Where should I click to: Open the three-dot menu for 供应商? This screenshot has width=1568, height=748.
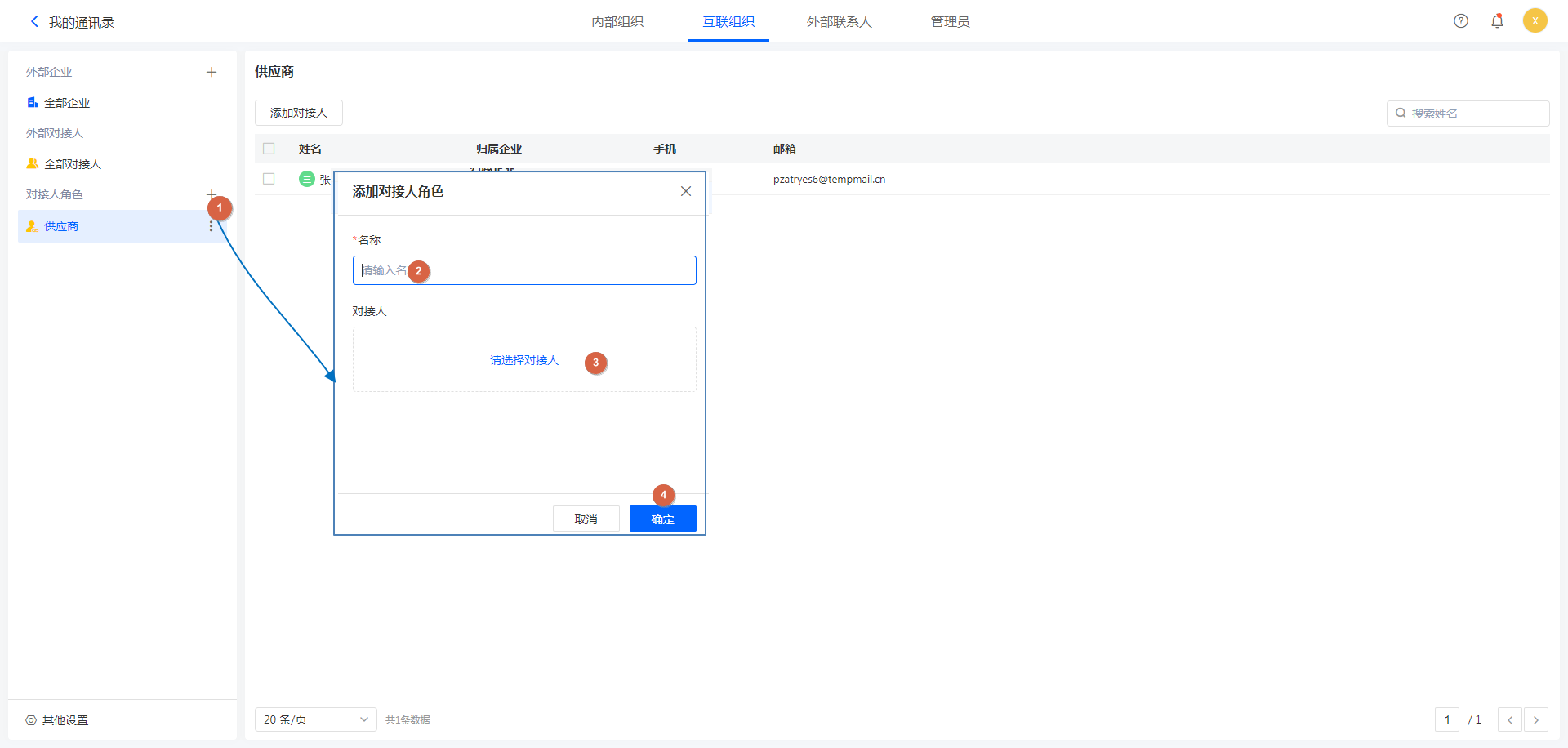[x=211, y=227]
